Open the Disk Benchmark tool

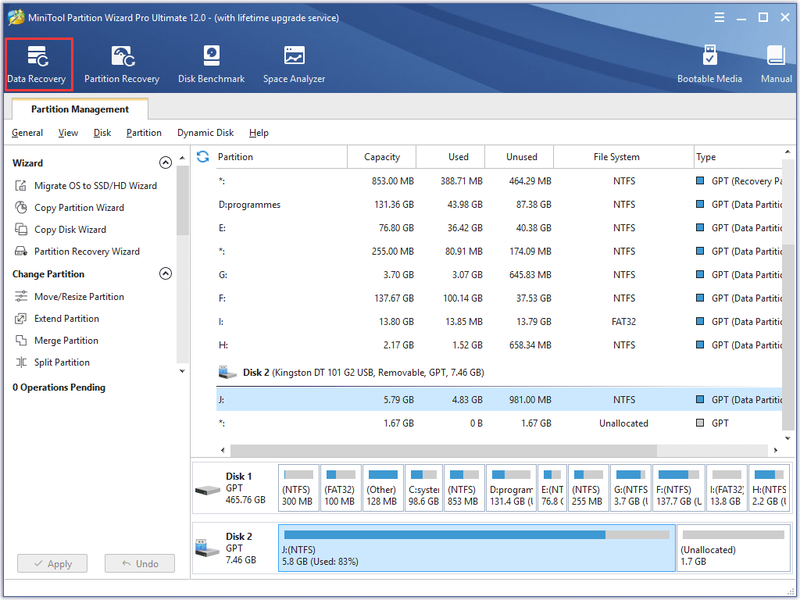211,64
